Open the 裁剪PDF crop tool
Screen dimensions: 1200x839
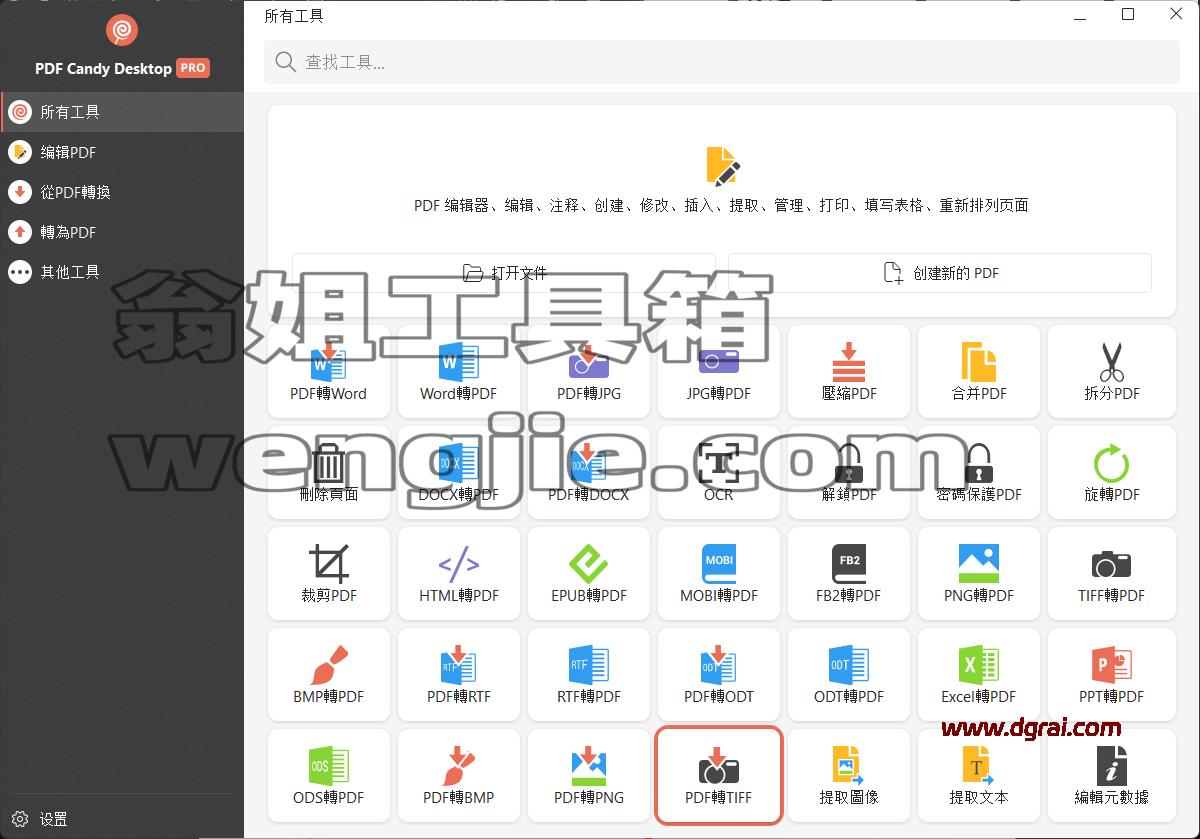329,573
